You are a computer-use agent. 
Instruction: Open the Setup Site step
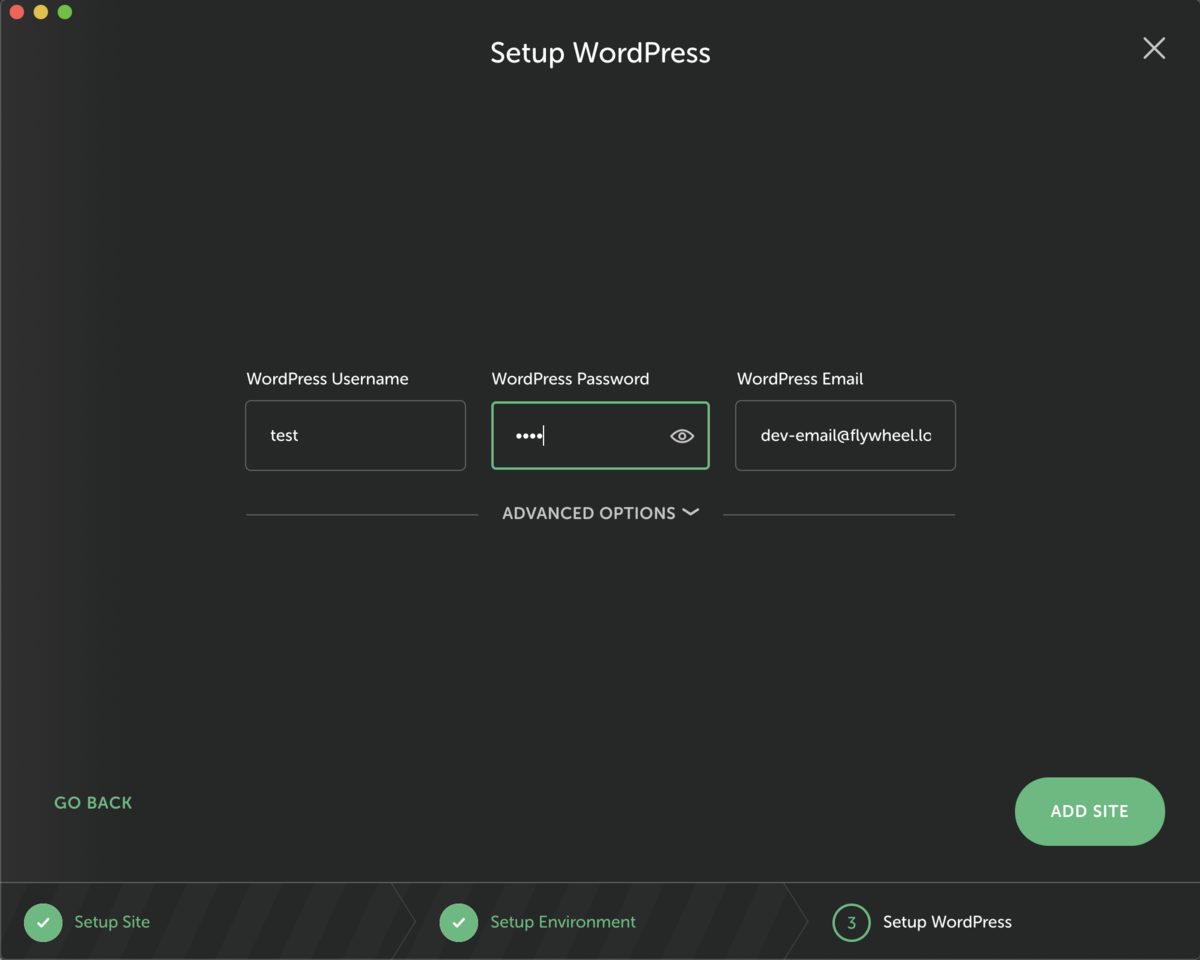(112, 922)
